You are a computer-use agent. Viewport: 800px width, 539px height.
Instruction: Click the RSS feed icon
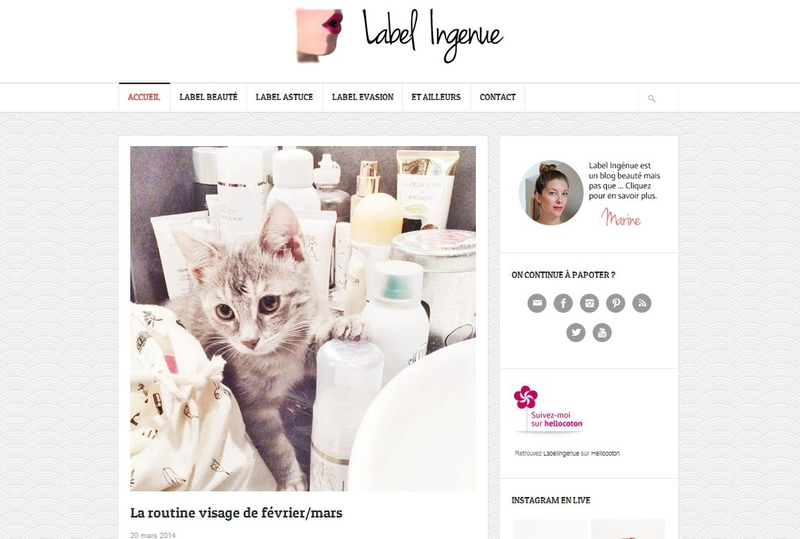click(x=642, y=303)
